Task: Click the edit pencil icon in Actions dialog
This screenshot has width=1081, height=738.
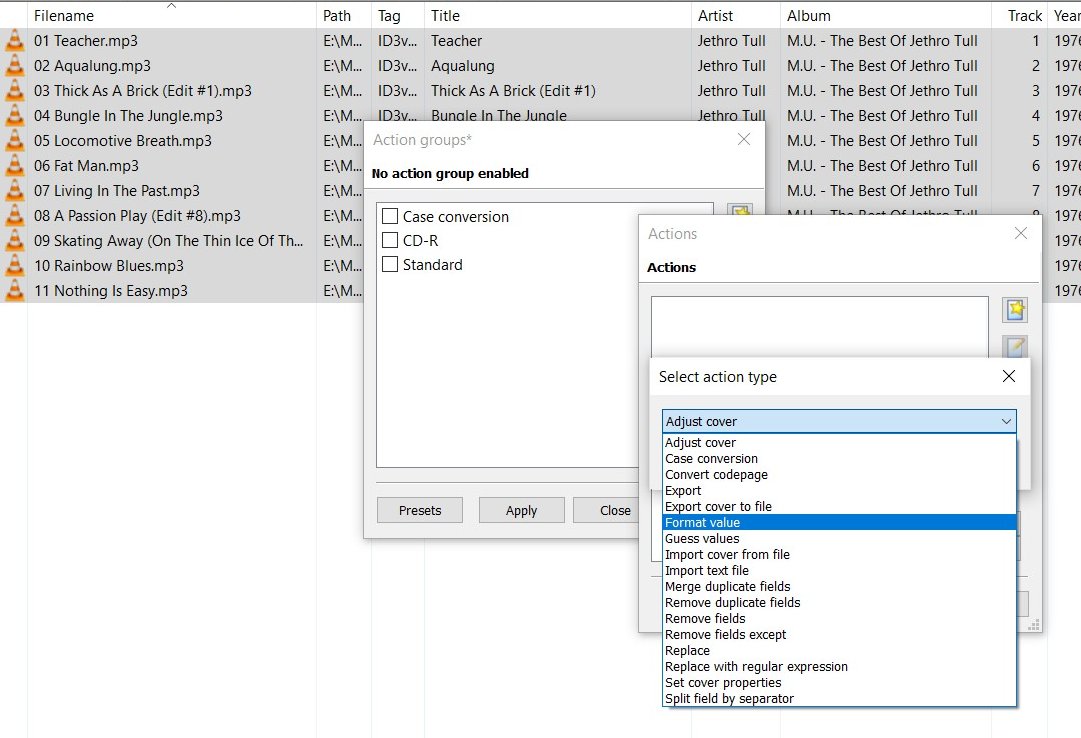Action: click(x=1015, y=347)
